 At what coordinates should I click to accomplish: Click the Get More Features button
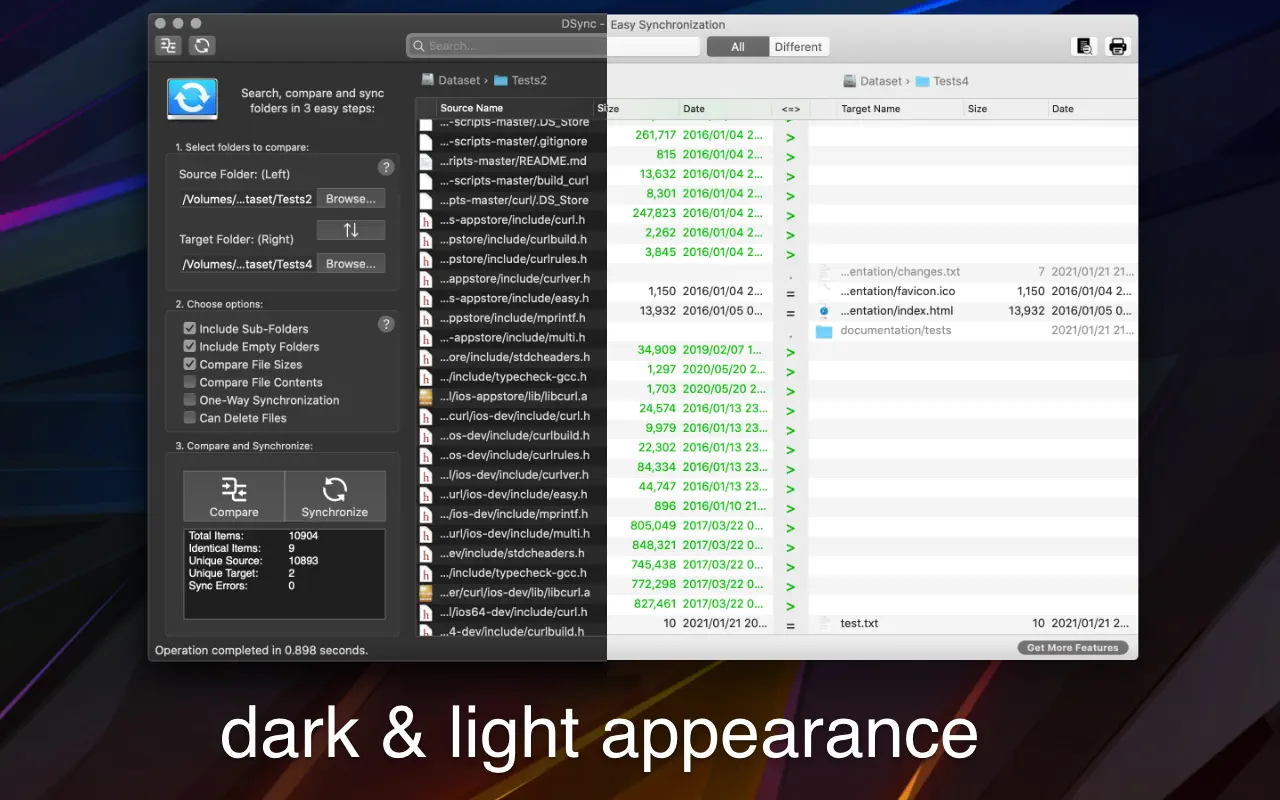point(1072,648)
